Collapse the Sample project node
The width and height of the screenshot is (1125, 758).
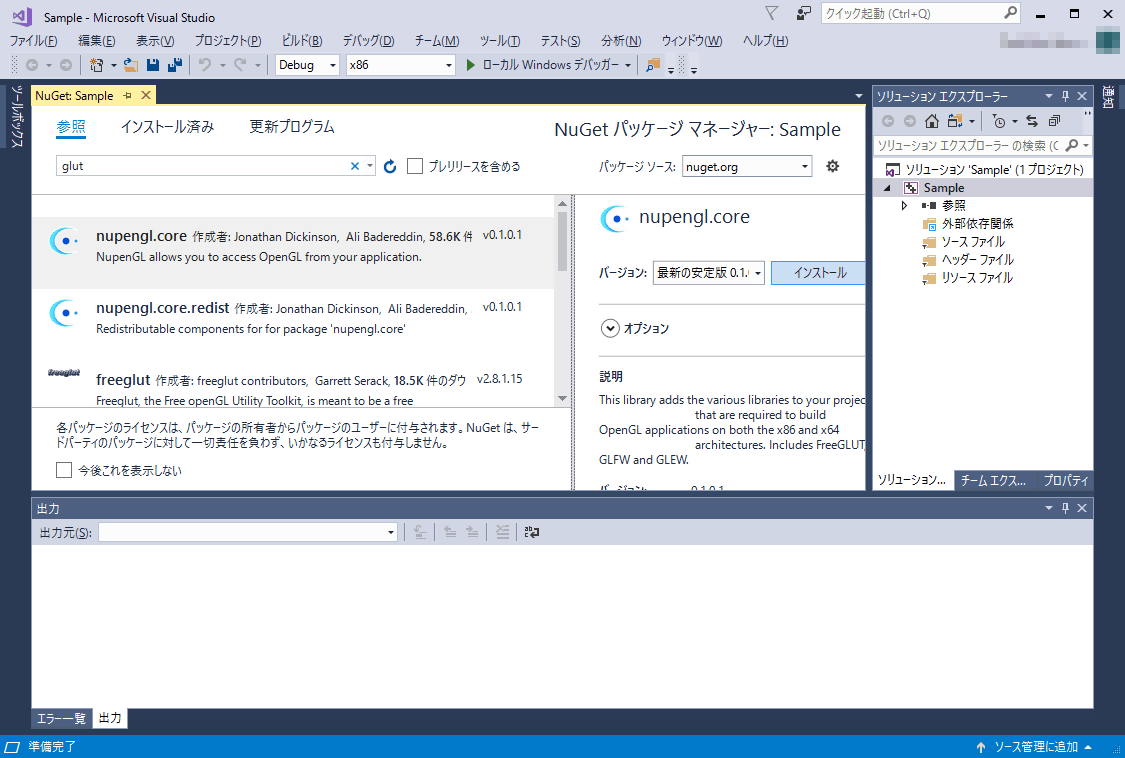[888, 188]
